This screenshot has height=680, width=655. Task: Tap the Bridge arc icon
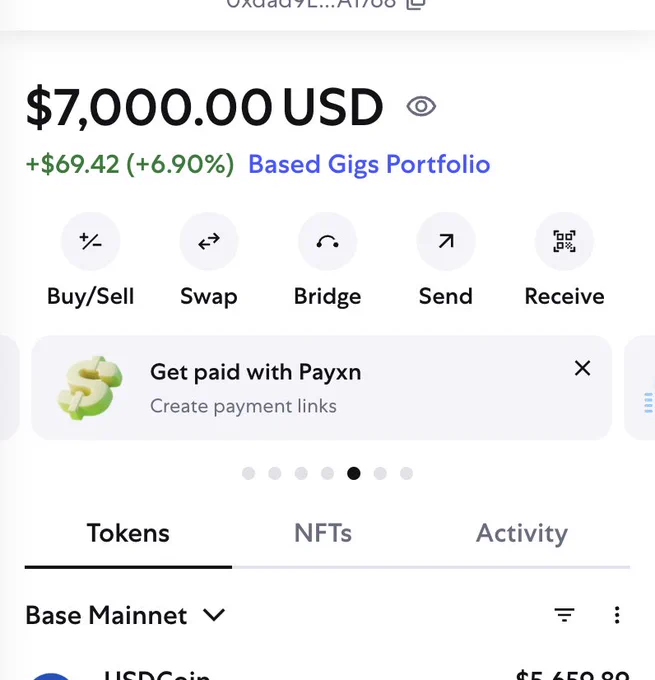point(328,241)
